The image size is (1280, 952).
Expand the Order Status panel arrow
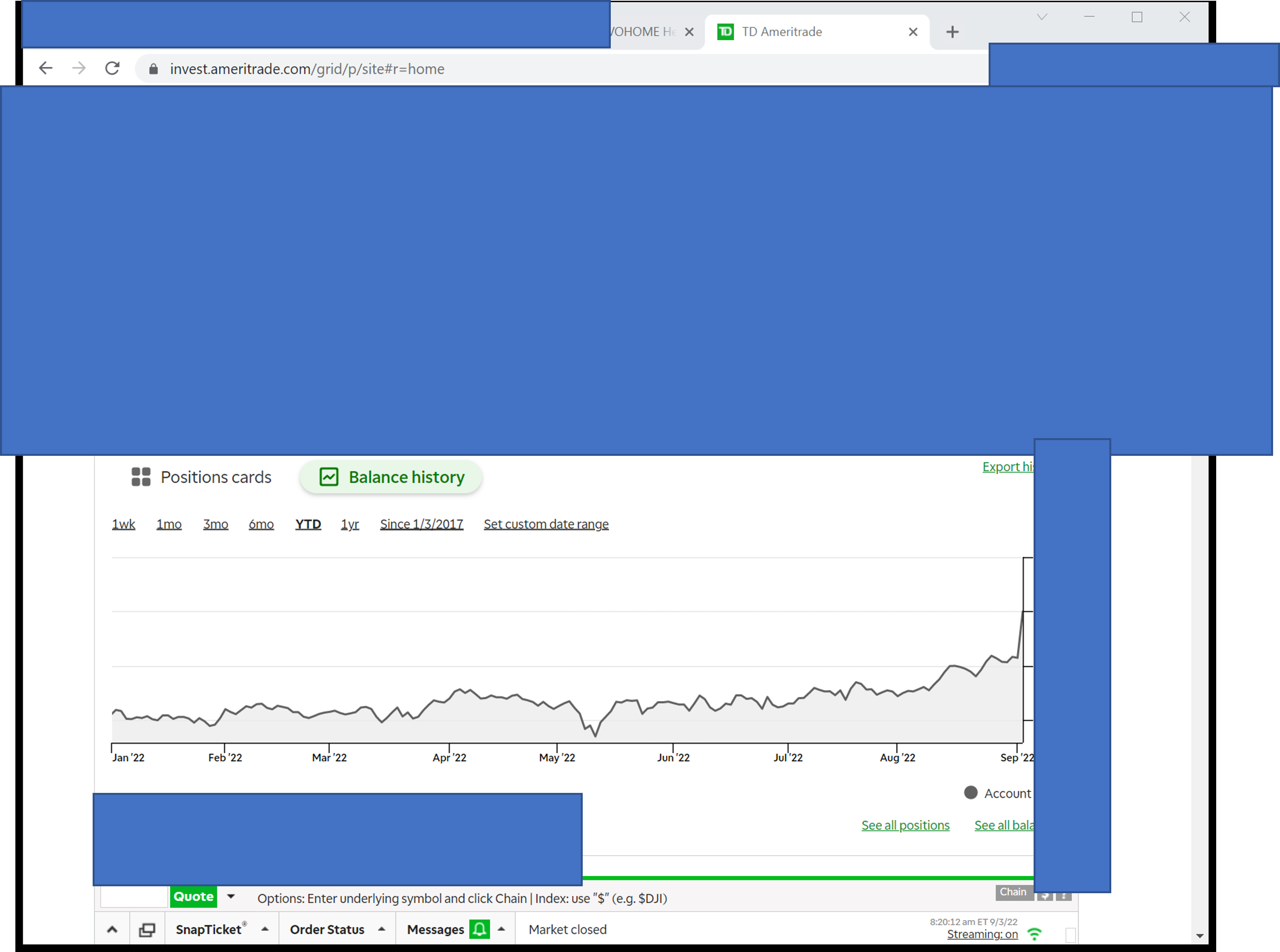pyautogui.click(x=382, y=929)
